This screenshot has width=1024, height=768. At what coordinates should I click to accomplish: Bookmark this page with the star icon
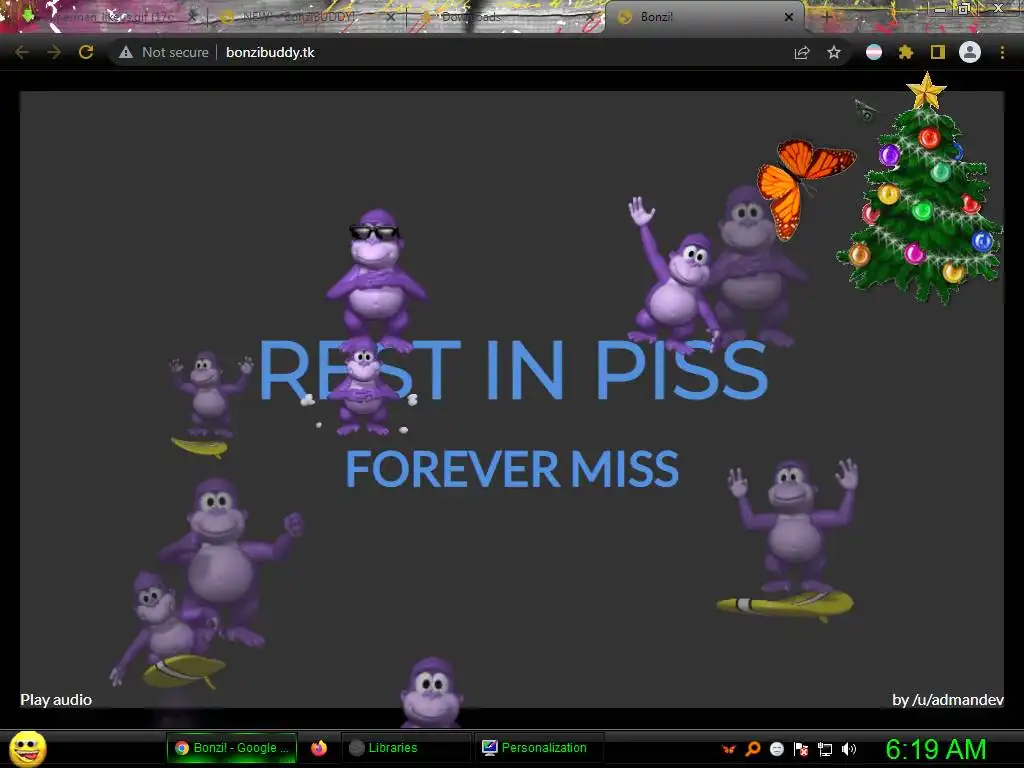(x=834, y=52)
